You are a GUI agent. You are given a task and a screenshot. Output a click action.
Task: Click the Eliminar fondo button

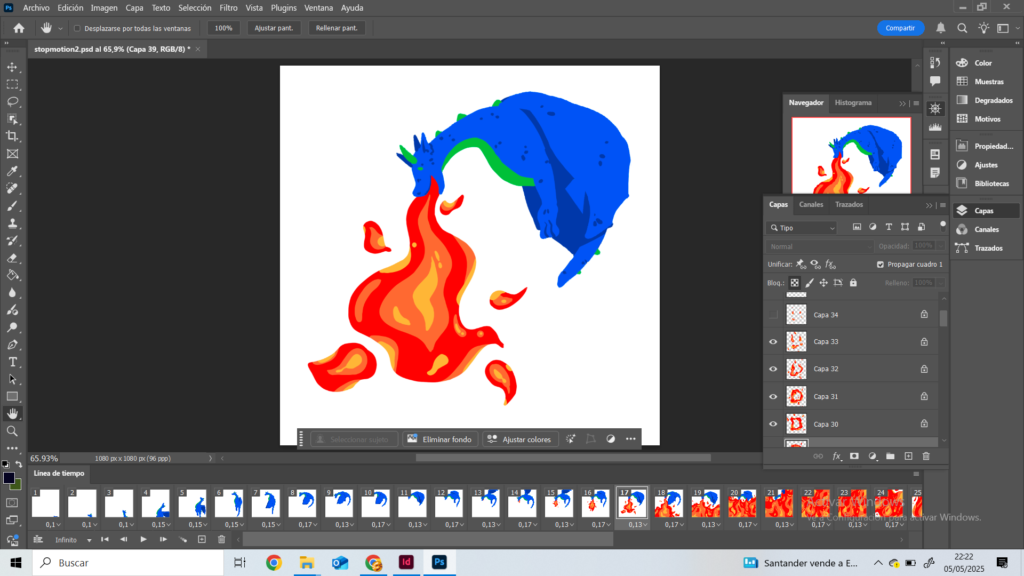click(x=437, y=439)
